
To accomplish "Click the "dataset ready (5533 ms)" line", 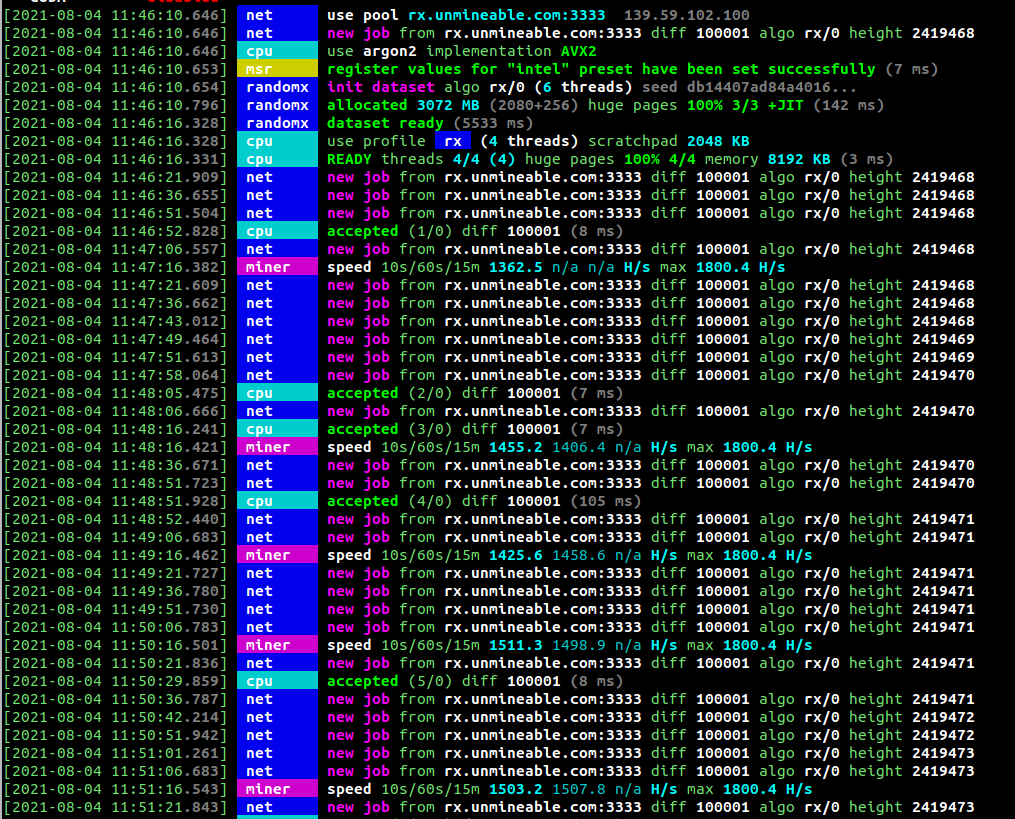I will pos(429,123).
